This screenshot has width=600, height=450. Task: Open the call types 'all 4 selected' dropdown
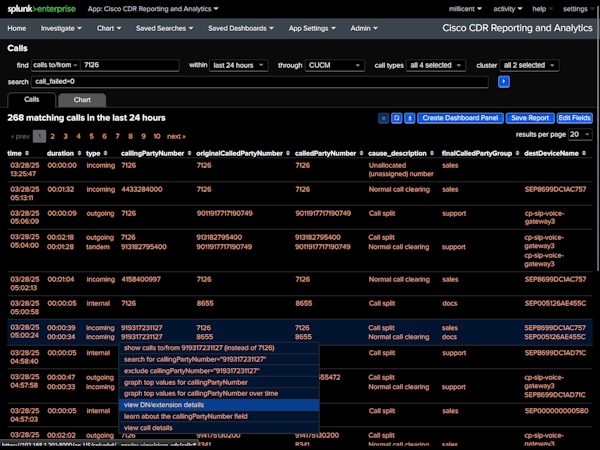pyautogui.click(x=436, y=65)
